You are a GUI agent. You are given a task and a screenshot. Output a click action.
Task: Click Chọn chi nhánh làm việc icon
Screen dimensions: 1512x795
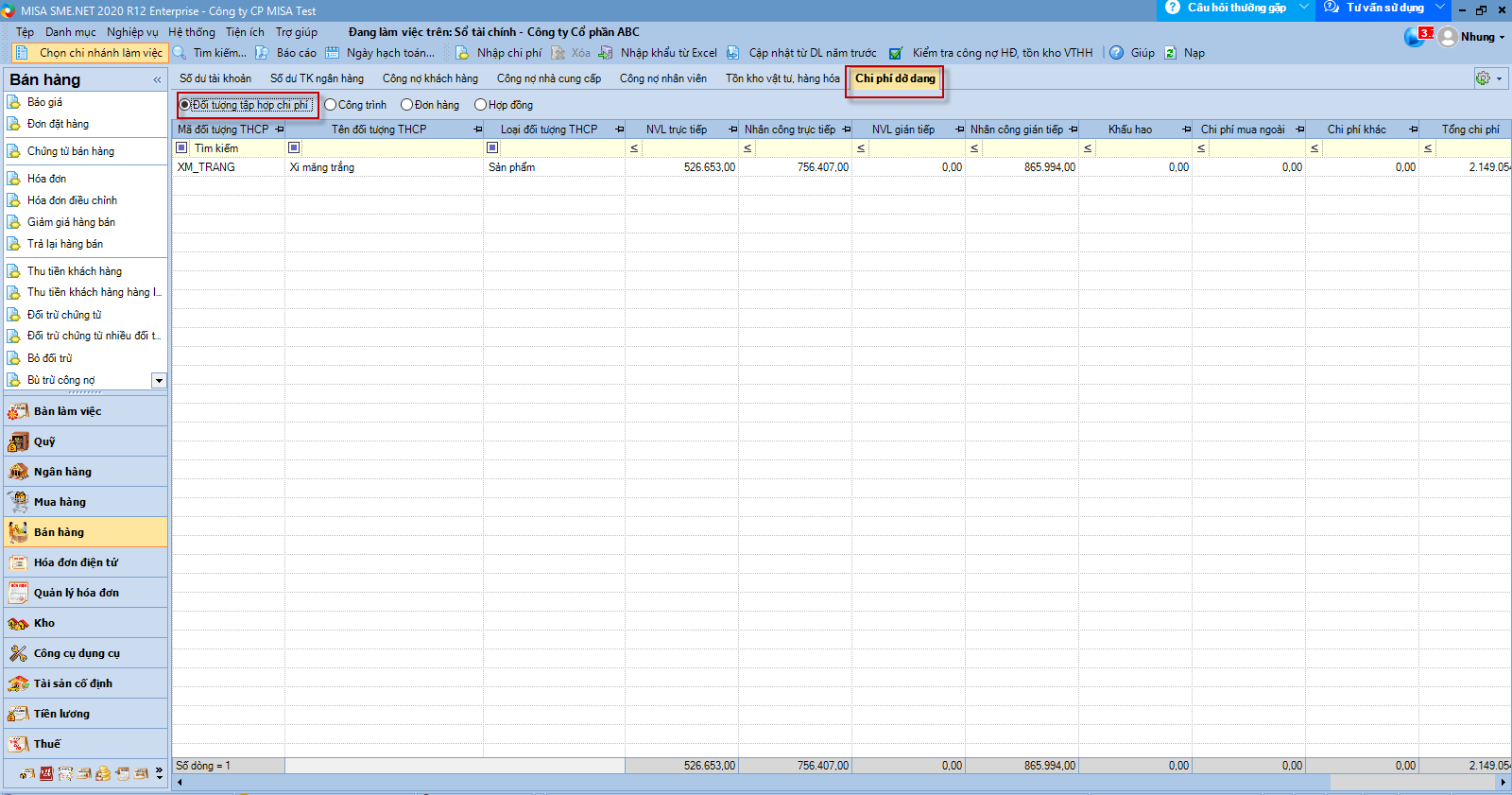point(23,53)
